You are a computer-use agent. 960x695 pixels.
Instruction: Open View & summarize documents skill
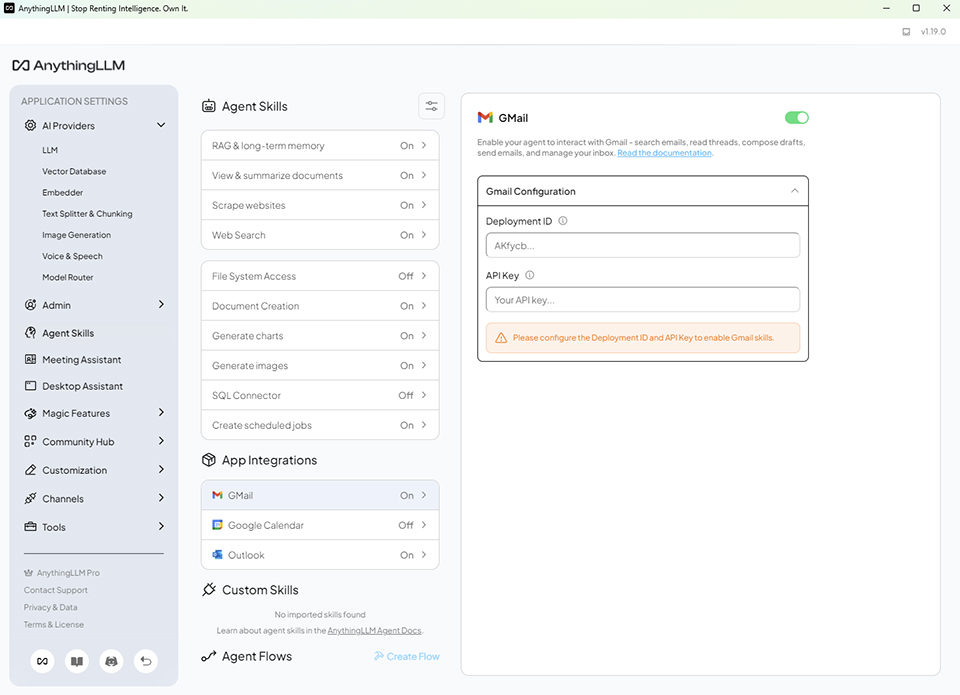click(320, 175)
